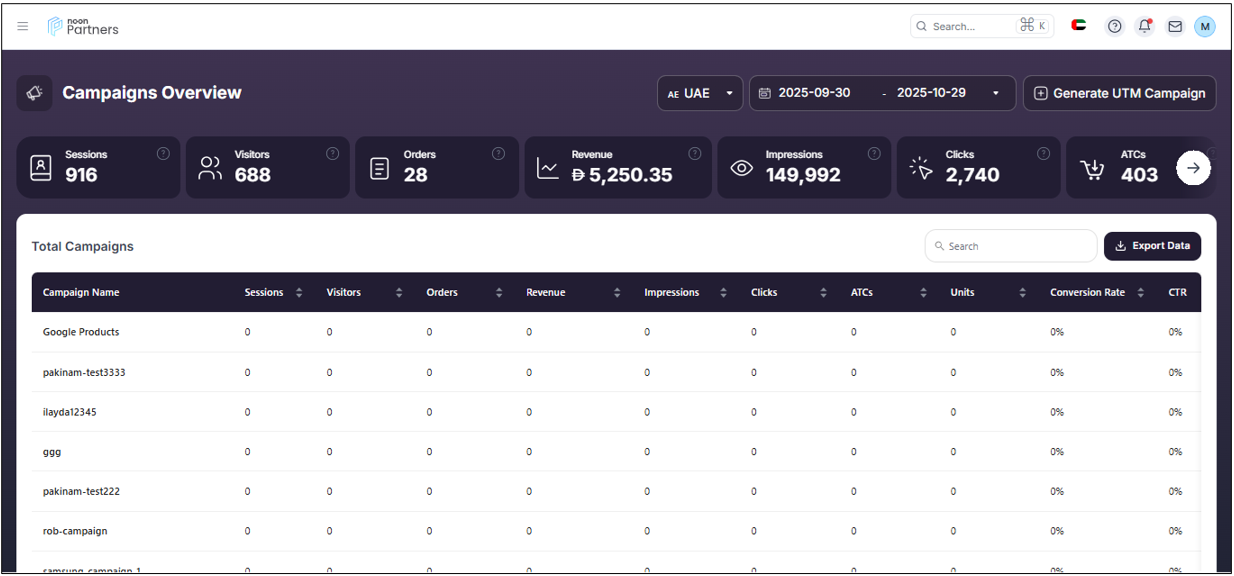Click the Revenue card info icon

coord(695,154)
